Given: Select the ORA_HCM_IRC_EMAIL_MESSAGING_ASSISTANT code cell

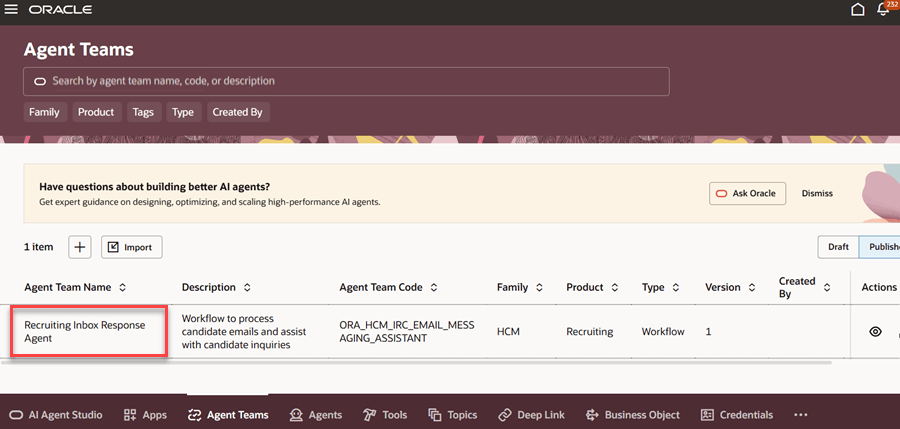Looking at the screenshot, I should point(407,331).
